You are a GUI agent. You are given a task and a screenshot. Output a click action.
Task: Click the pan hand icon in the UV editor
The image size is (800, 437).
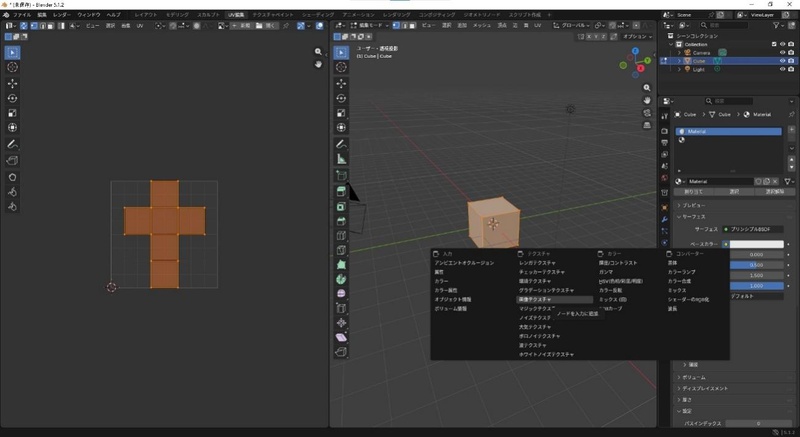coord(318,64)
